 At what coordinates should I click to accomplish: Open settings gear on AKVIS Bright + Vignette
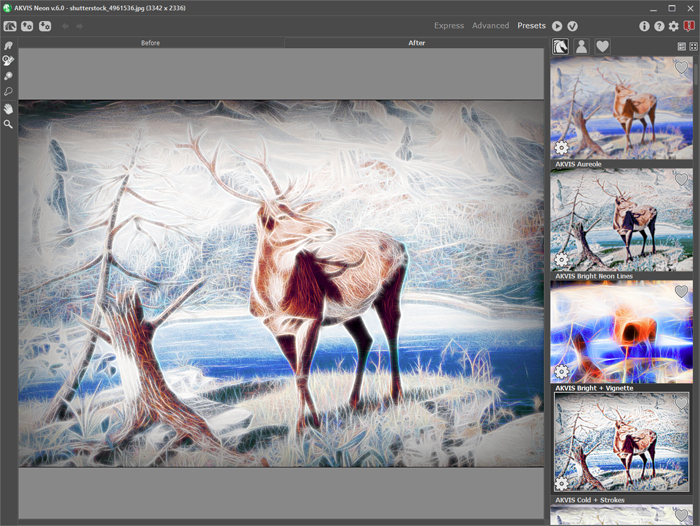click(562, 372)
